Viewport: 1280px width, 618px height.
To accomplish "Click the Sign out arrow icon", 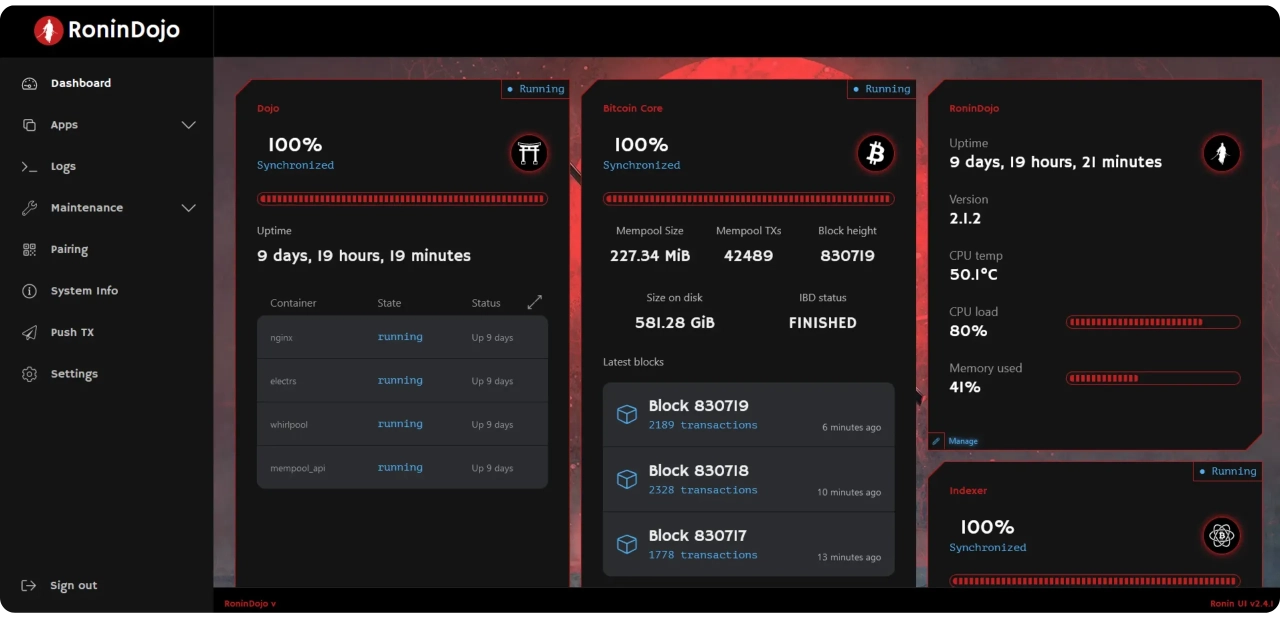I will click(x=30, y=586).
